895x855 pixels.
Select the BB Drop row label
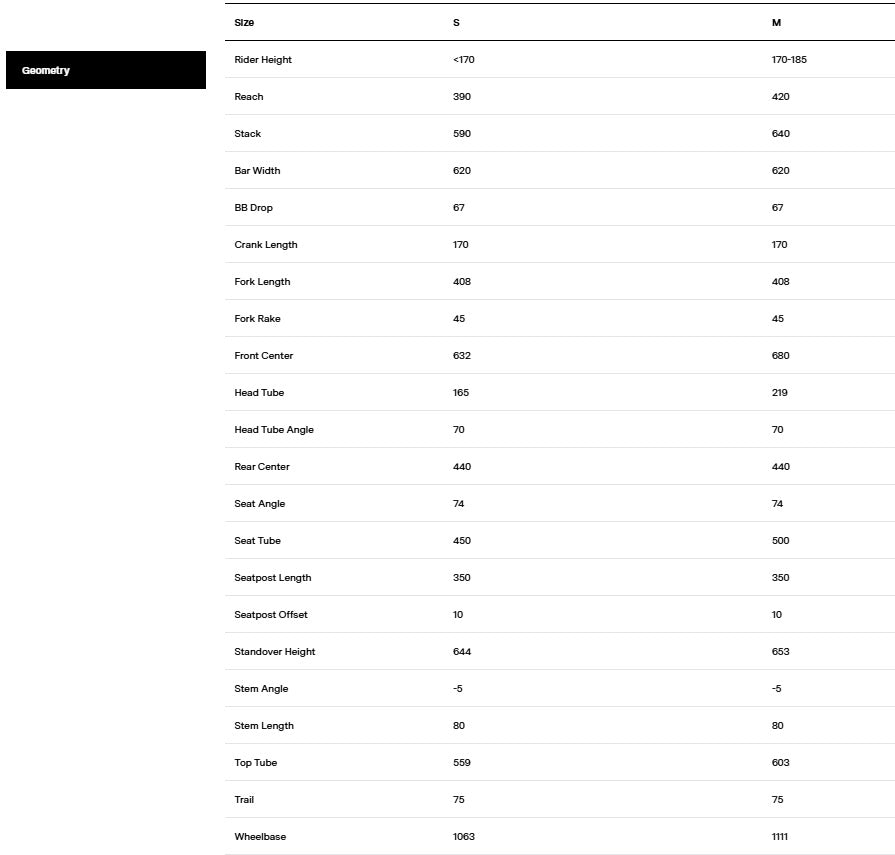tap(253, 208)
